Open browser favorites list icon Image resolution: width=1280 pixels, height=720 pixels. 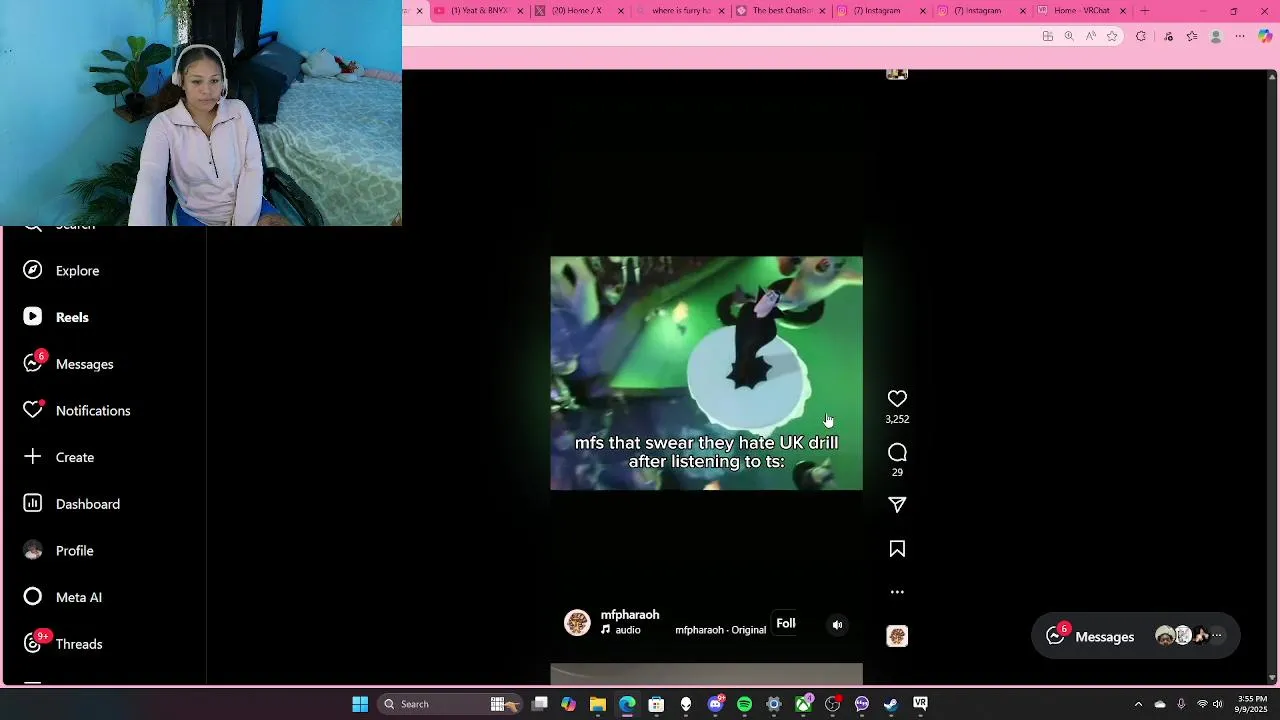tap(1192, 36)
